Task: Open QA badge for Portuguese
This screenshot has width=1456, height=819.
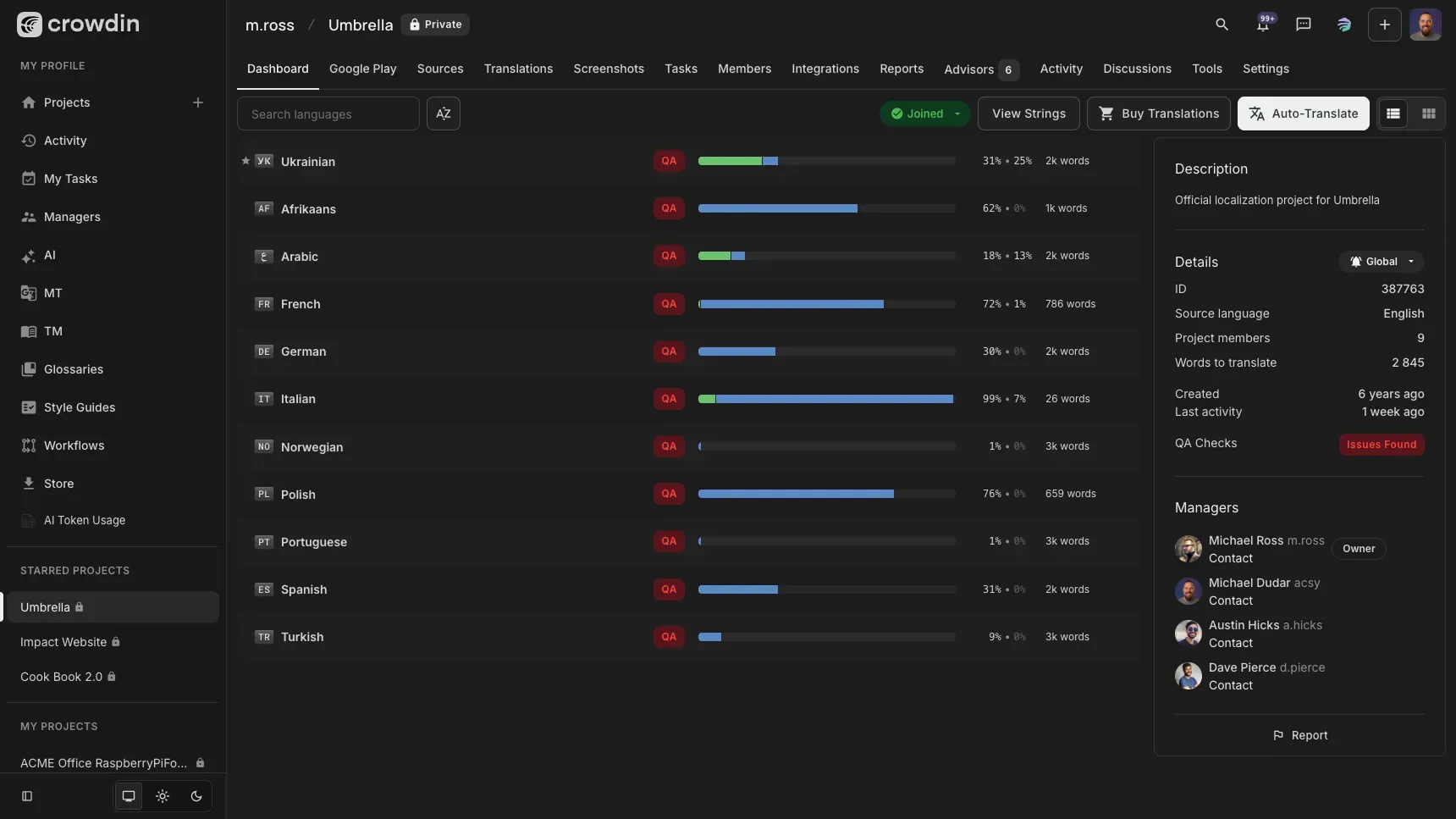Action: tap(669, 541)
